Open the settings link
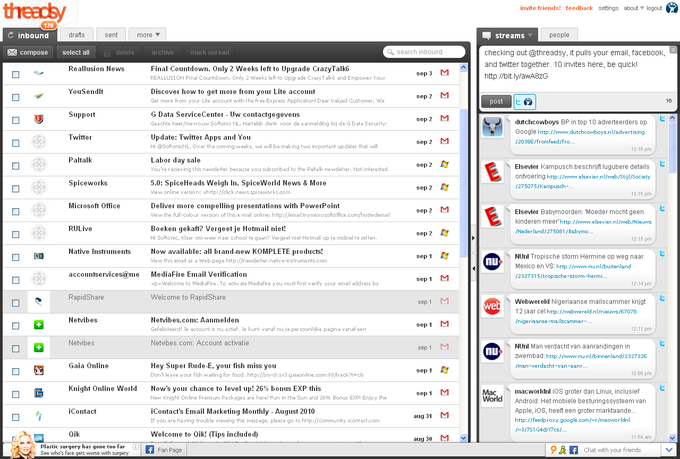The image size is (680, 459). pyautogui.click(x=608, y=8)
